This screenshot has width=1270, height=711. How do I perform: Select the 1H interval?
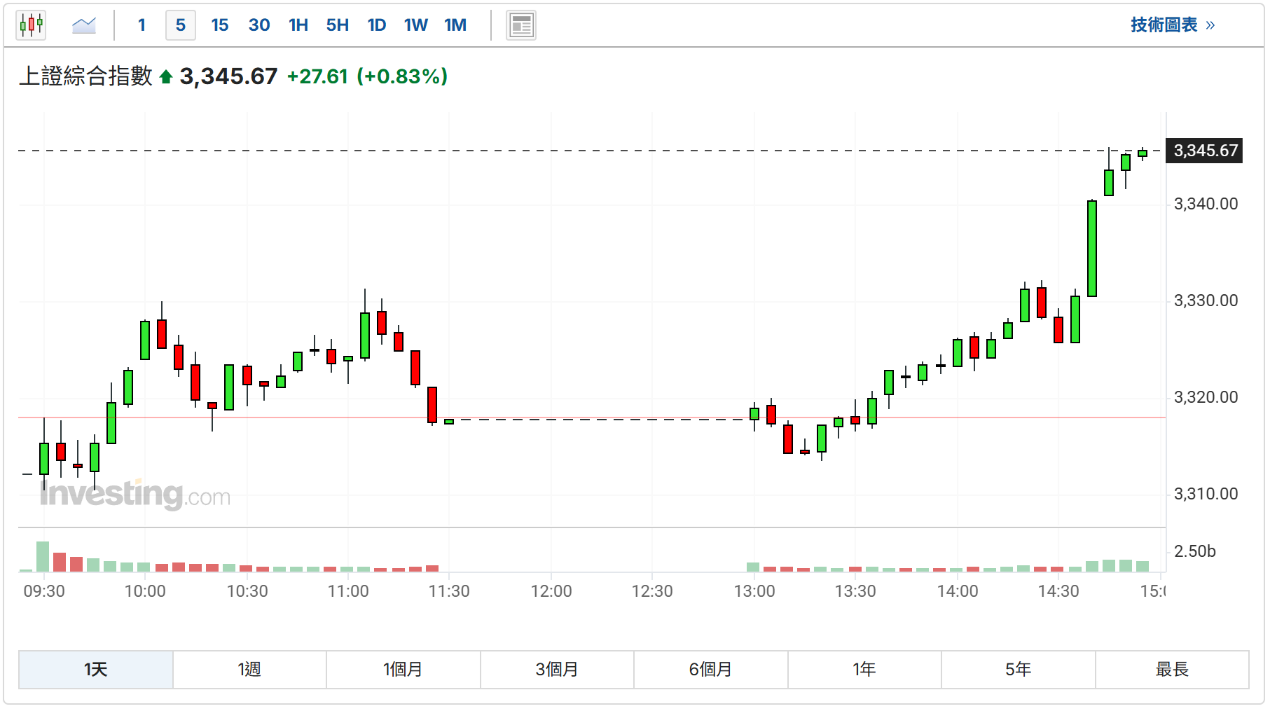point(298,25)
